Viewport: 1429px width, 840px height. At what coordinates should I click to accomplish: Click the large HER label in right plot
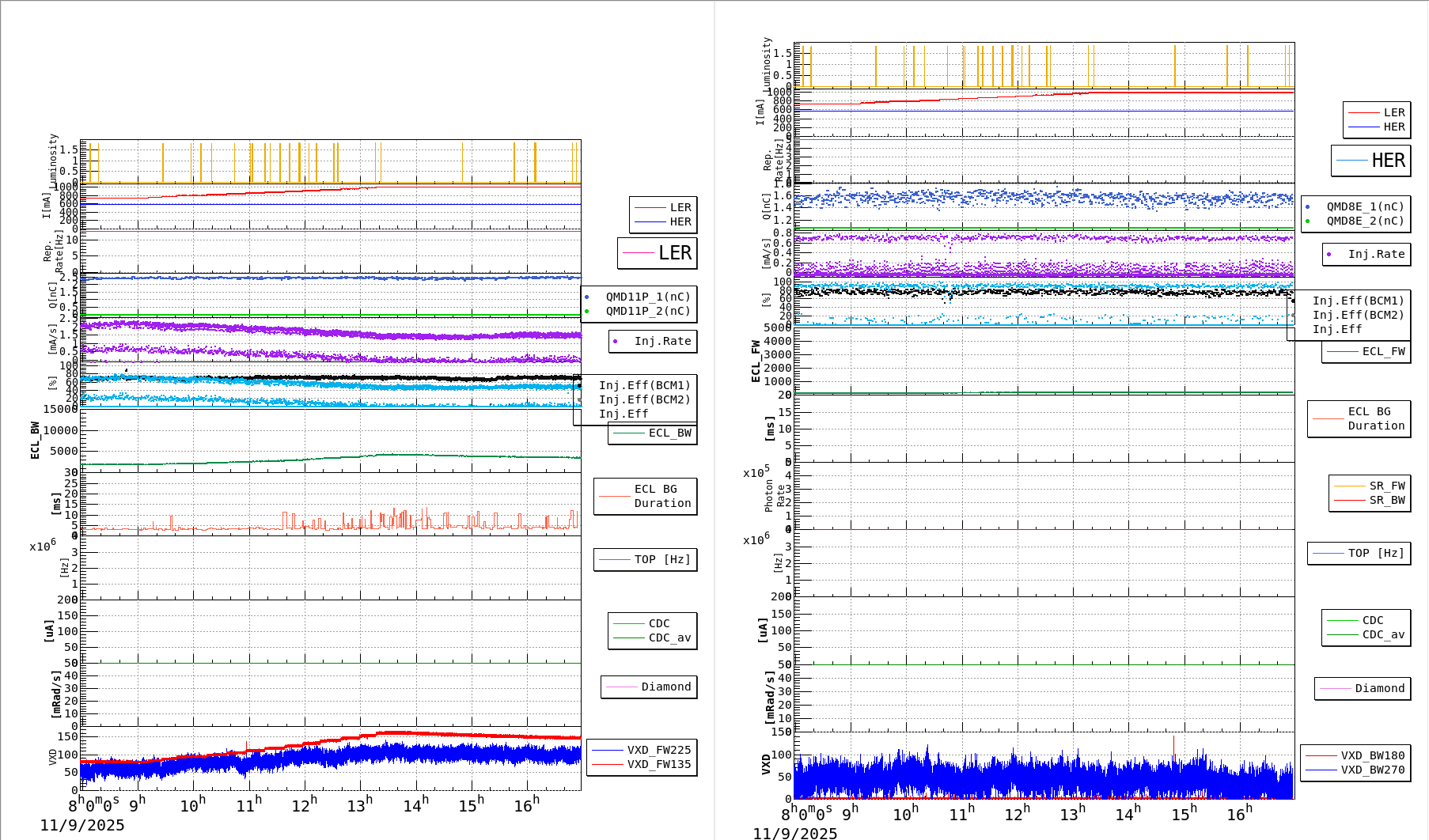[x=1388, y=161]
